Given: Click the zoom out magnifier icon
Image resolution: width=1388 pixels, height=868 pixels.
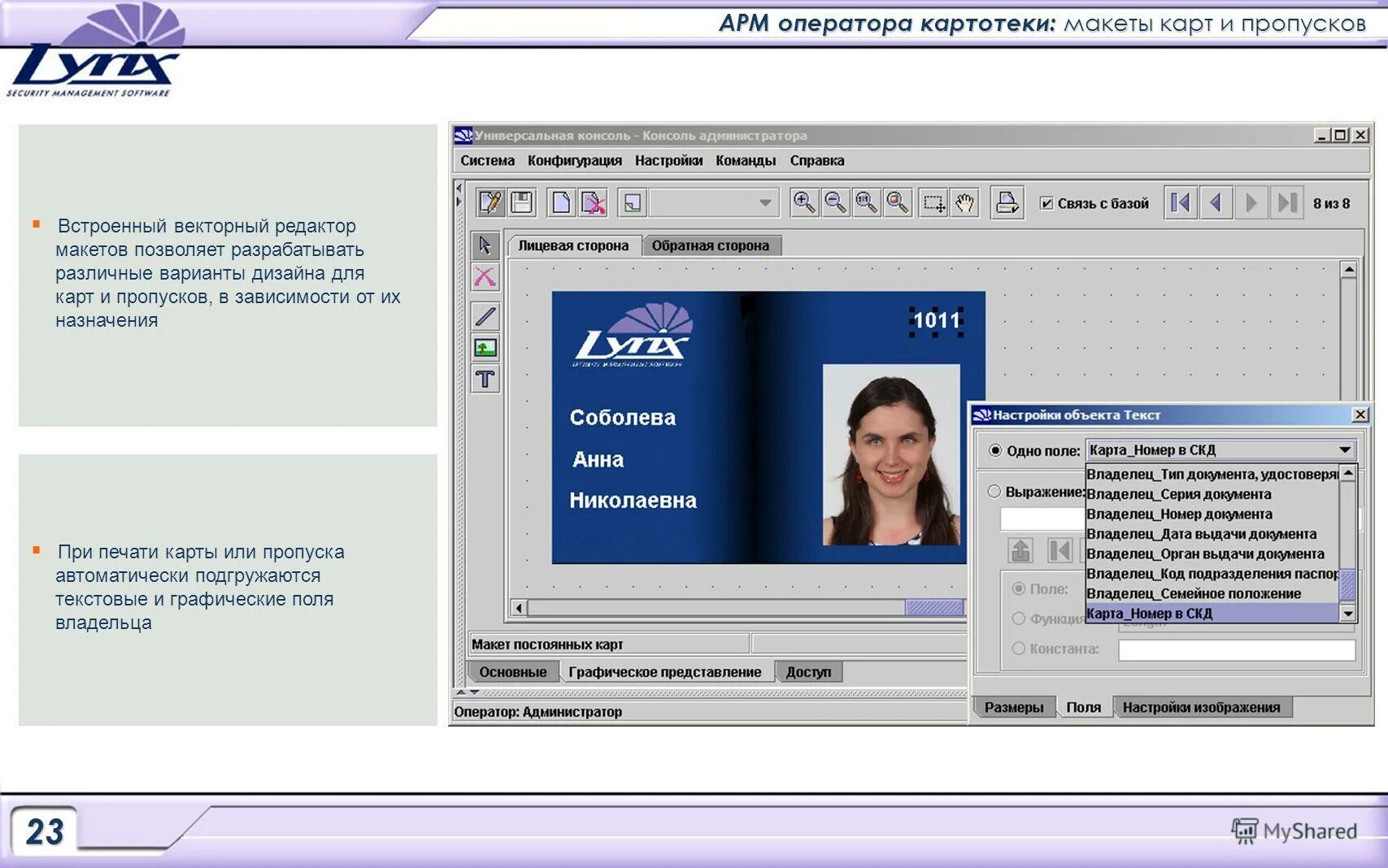Looking at the screenshot, I should [x=835, y=202].
